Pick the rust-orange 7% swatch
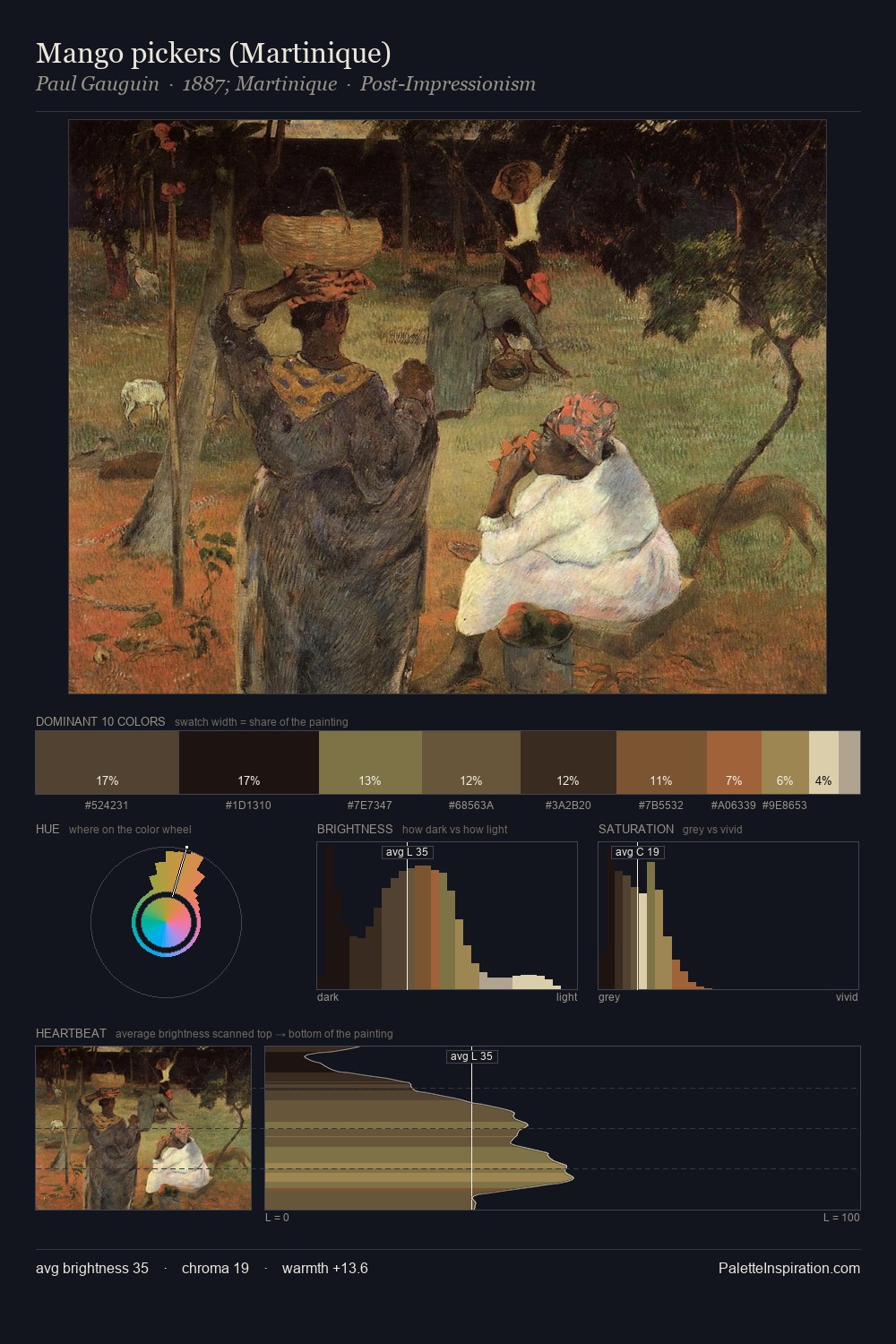 coord(734,762)
